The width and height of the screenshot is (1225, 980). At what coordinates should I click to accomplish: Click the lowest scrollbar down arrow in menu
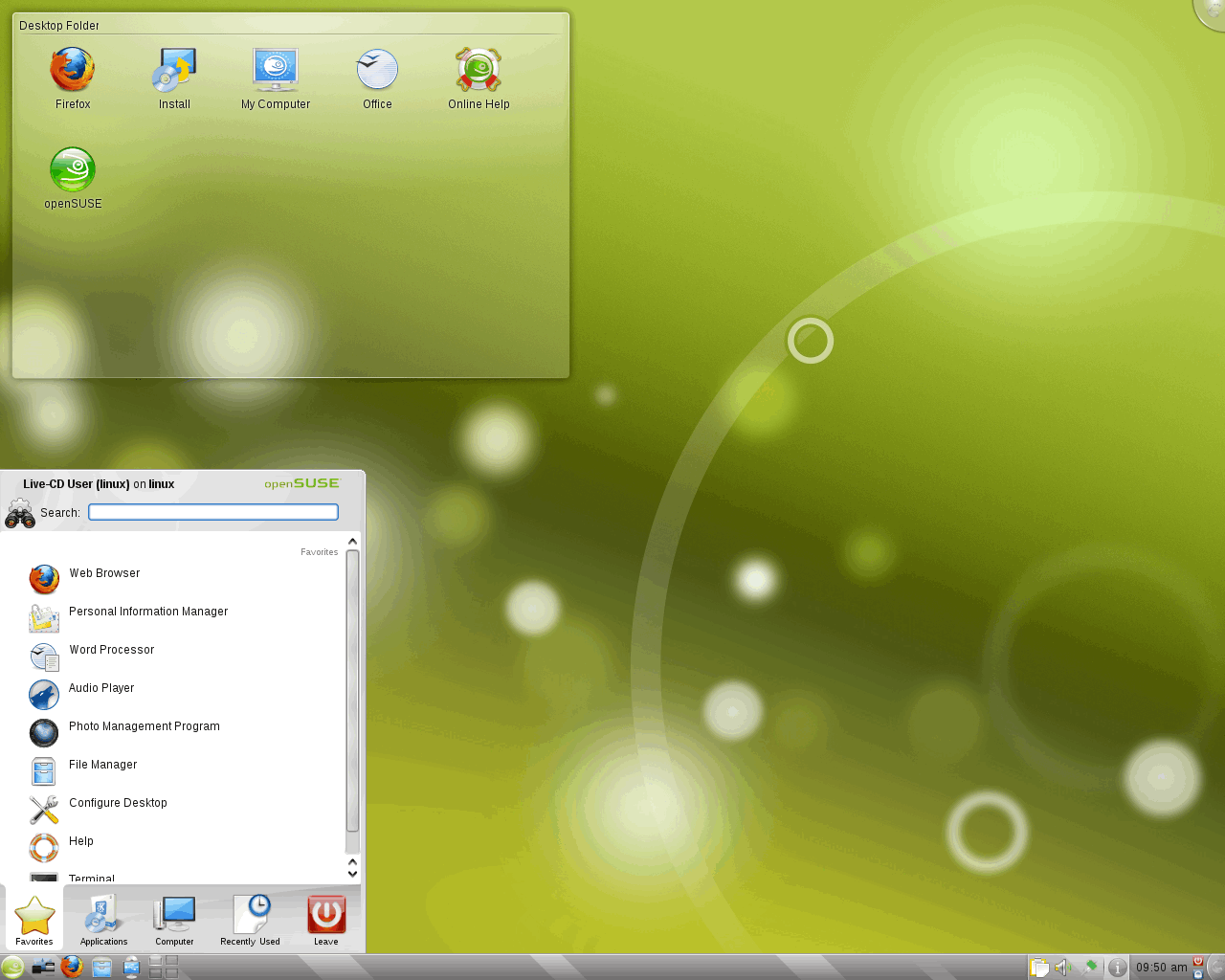(x=352, y=874)
